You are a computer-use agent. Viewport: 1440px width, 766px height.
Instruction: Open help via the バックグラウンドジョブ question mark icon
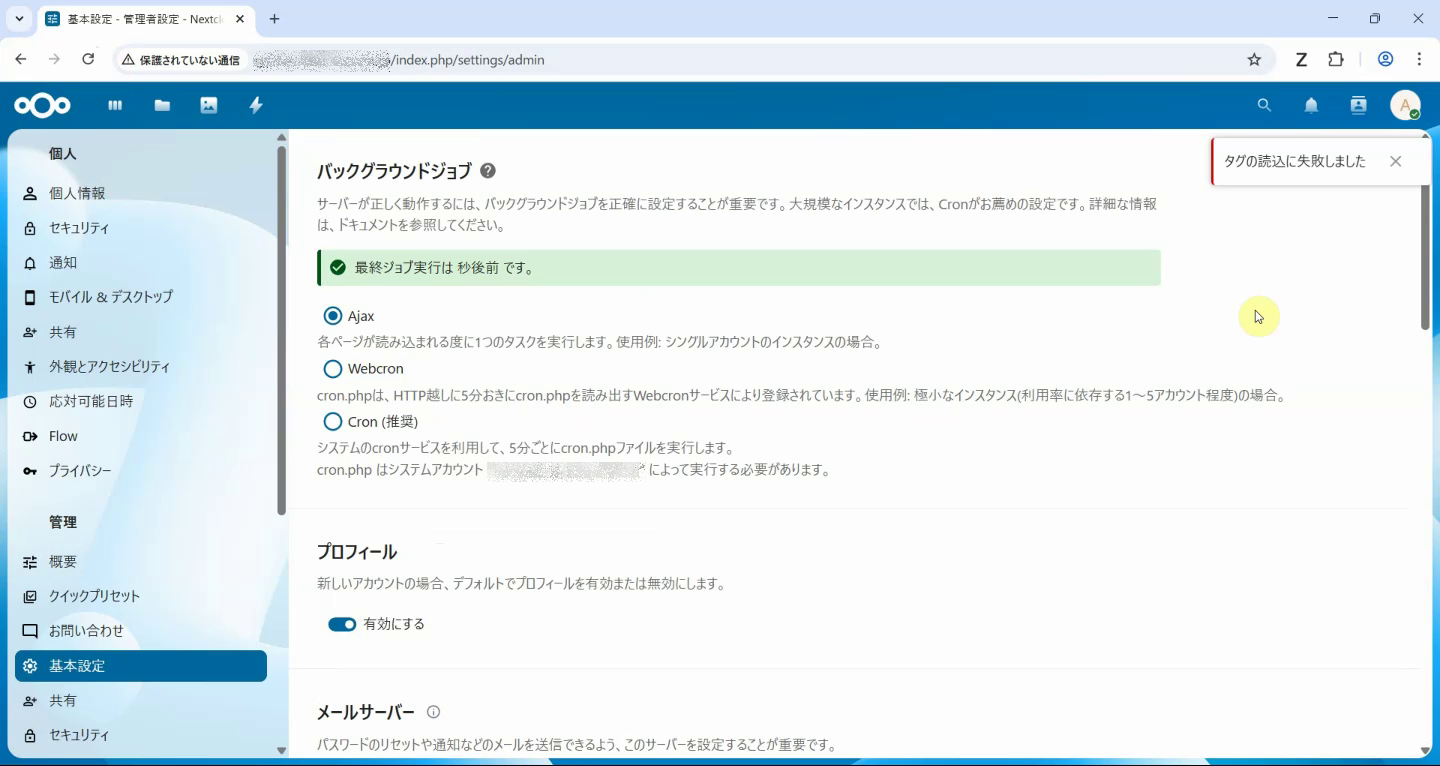point(488,171)
